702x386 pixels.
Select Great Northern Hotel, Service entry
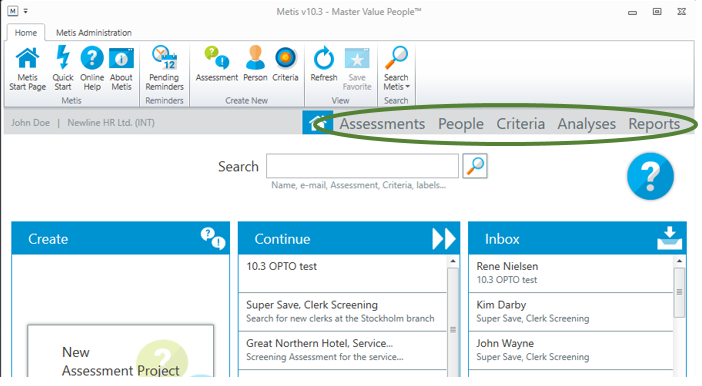pyautogui.click(x=342, y=351)
